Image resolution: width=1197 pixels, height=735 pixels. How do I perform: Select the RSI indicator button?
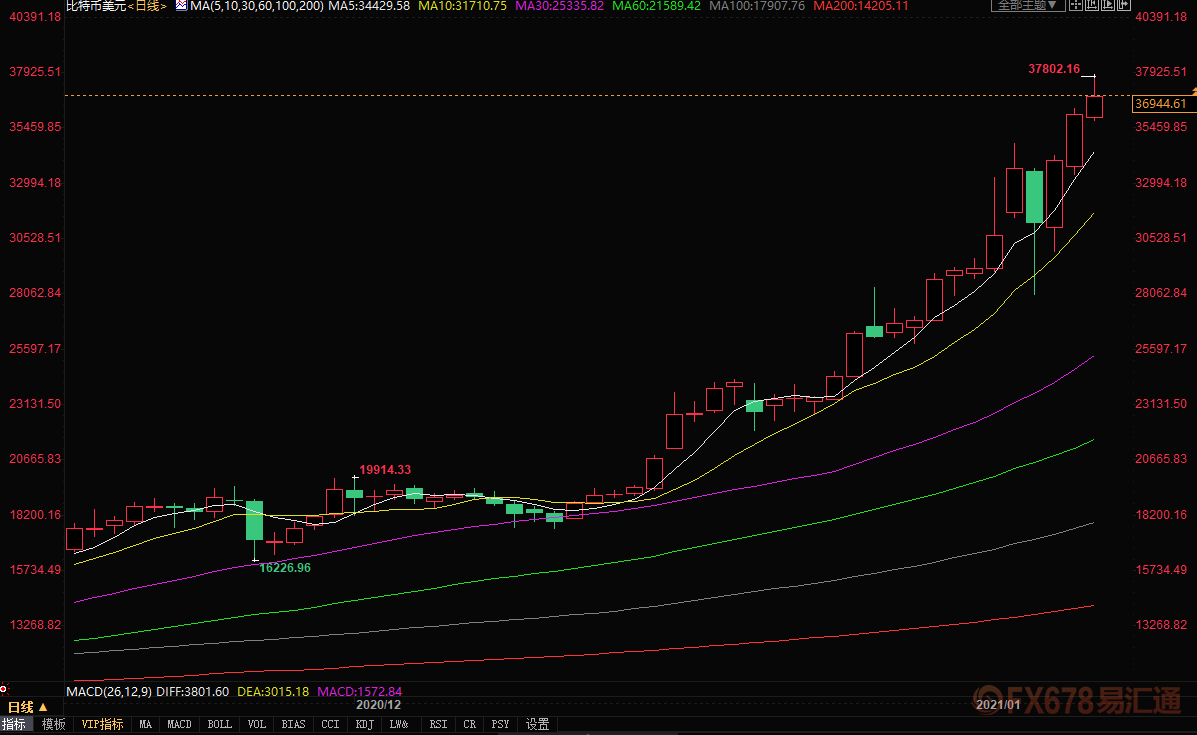tap(438, 724)
